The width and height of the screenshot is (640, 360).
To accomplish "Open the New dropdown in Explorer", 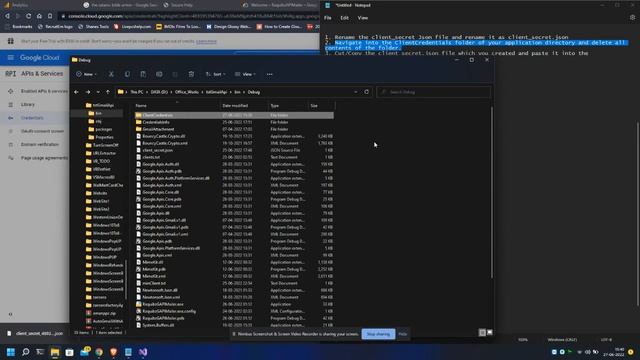I will (x=86, y=74).
